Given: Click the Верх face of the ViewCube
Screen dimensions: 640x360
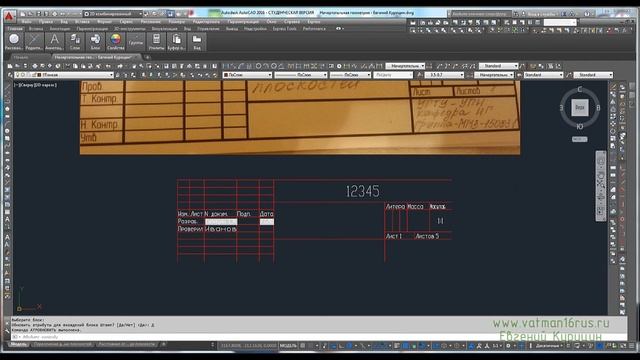Looking at the screenshot, I should click(x=580, y=108).
